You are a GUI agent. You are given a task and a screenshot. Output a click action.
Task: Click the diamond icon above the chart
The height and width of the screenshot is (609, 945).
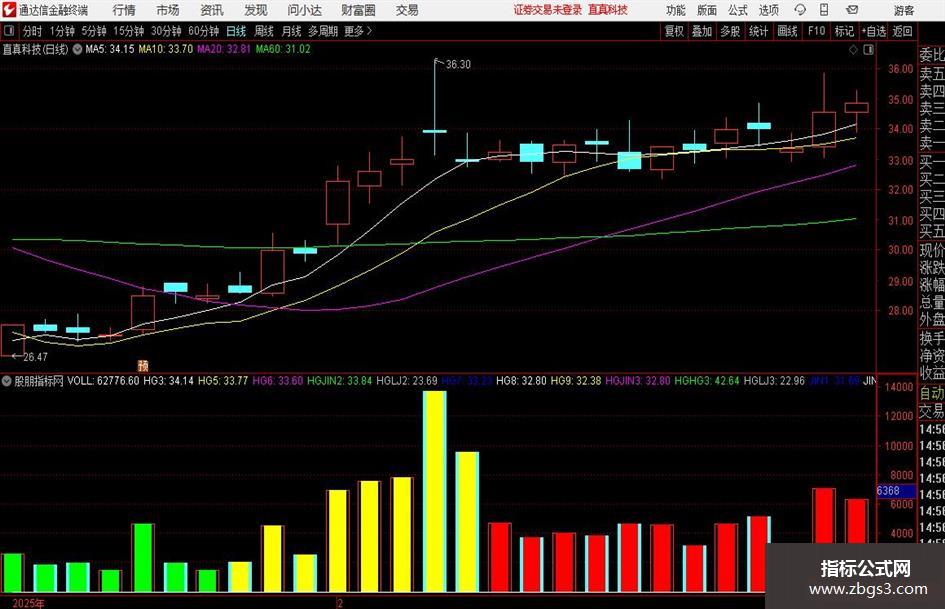853,49
